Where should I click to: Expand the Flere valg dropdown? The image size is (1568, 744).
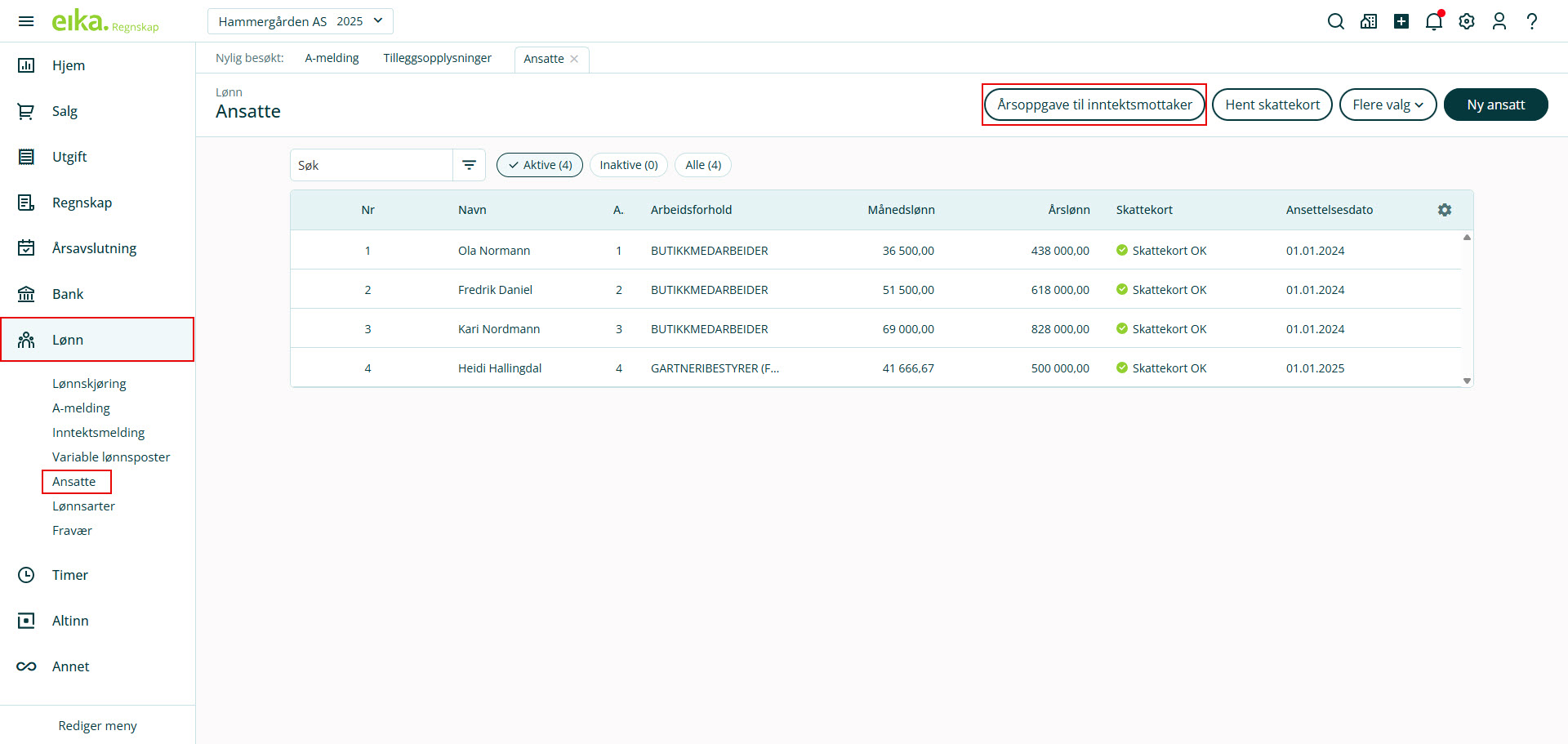pyautogui.click(x=1387, y=105)
